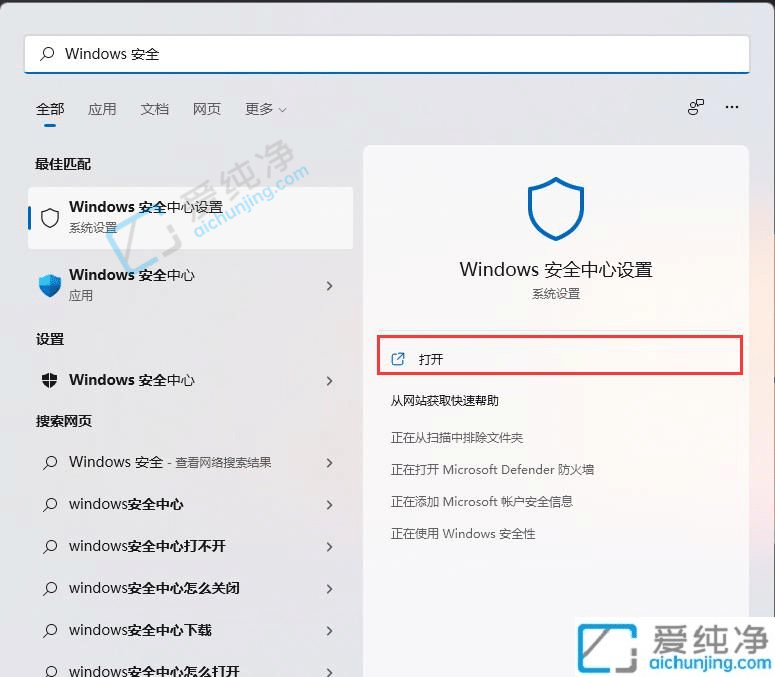Click 打开 to open security settings
Viewport: 775px width, 677px height.
[560, 355]
